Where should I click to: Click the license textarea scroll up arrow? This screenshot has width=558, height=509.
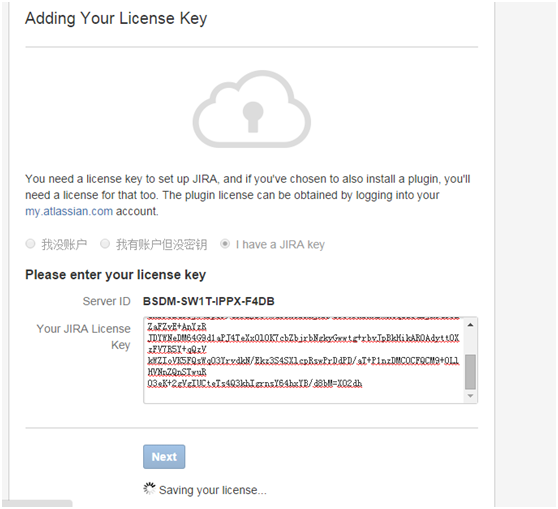[x=470, y=325]
